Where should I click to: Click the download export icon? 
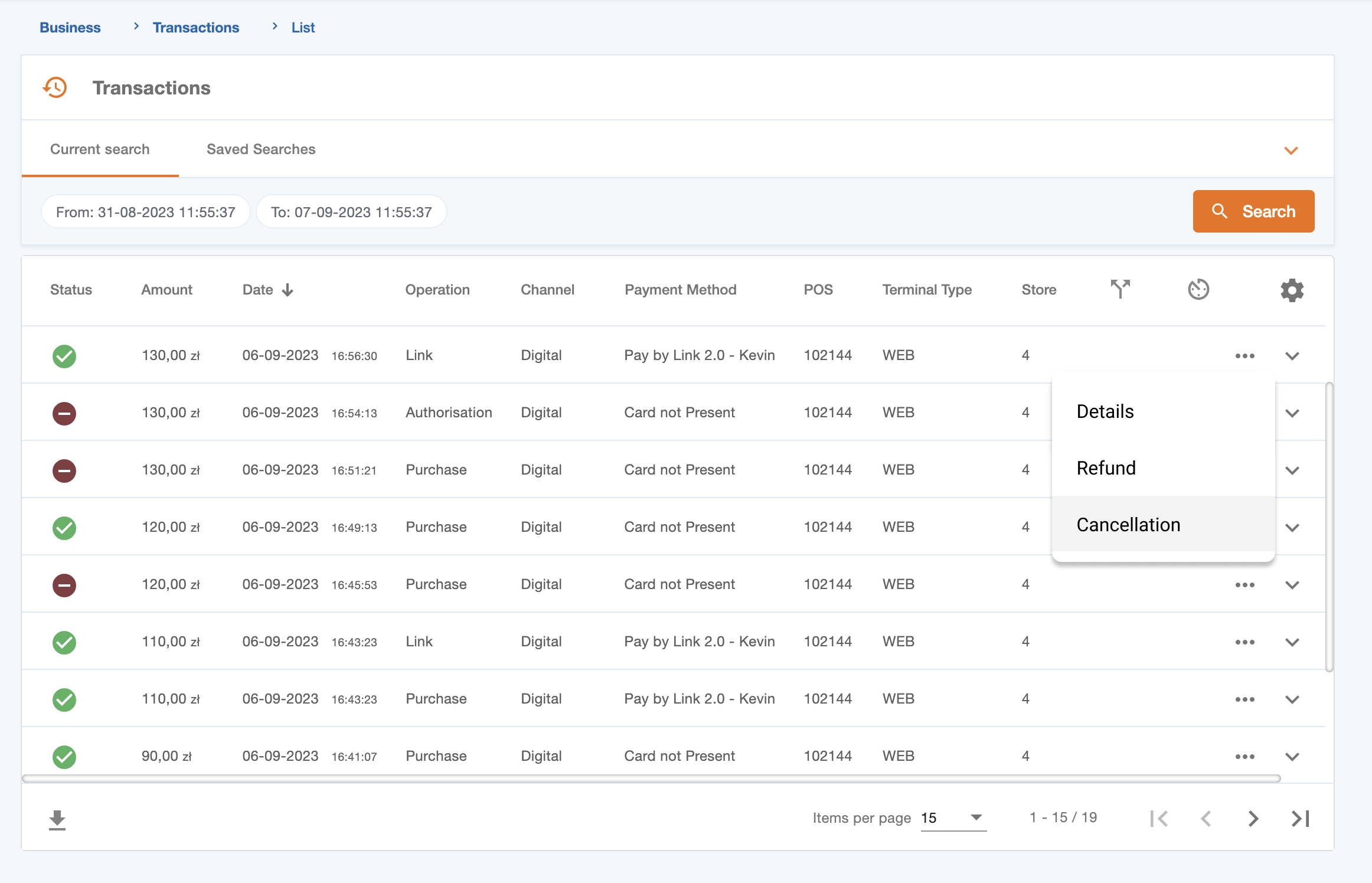pos(57,819)
